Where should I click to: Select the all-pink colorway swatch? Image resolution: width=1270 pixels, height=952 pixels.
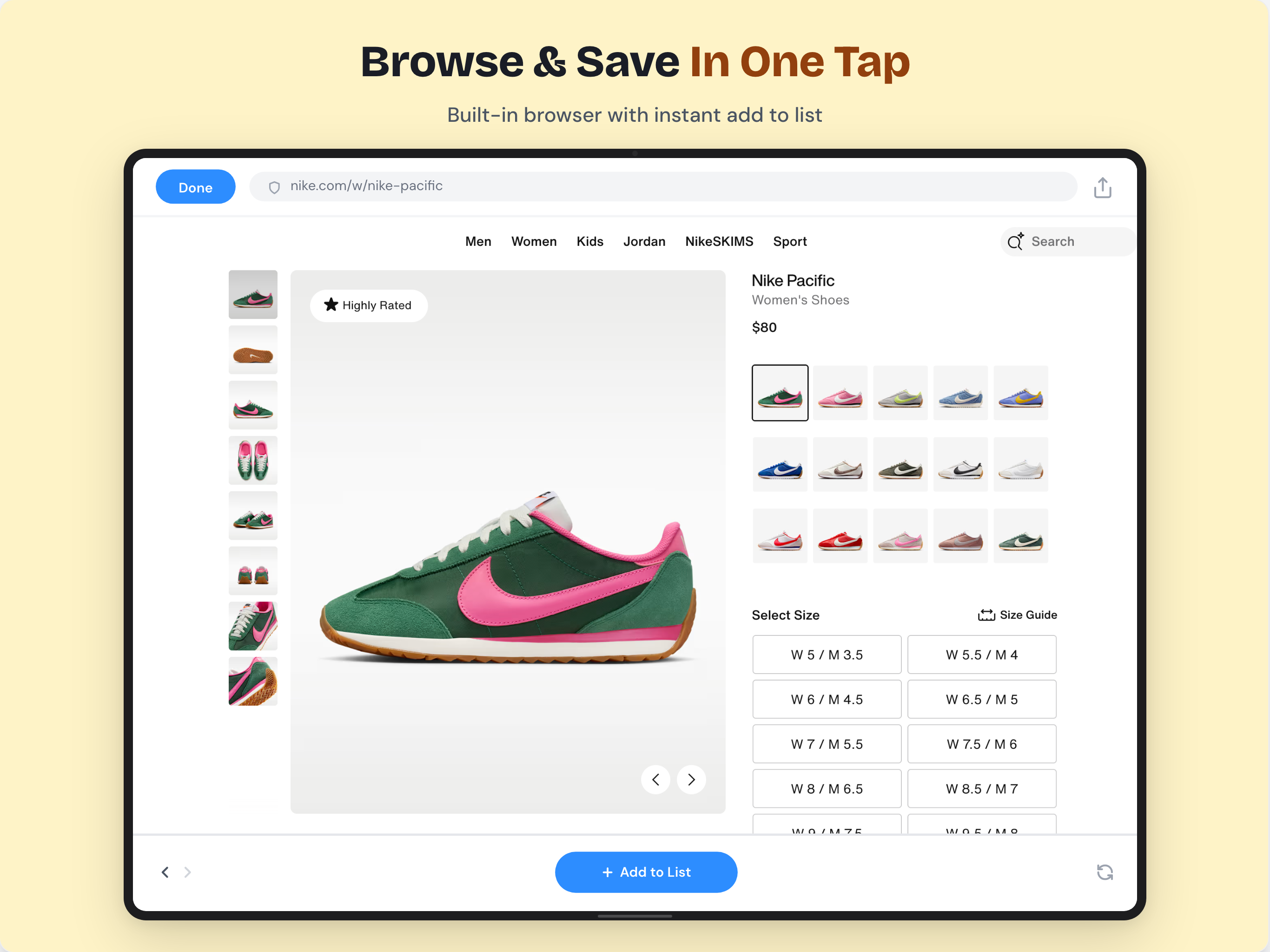[840, 393]
